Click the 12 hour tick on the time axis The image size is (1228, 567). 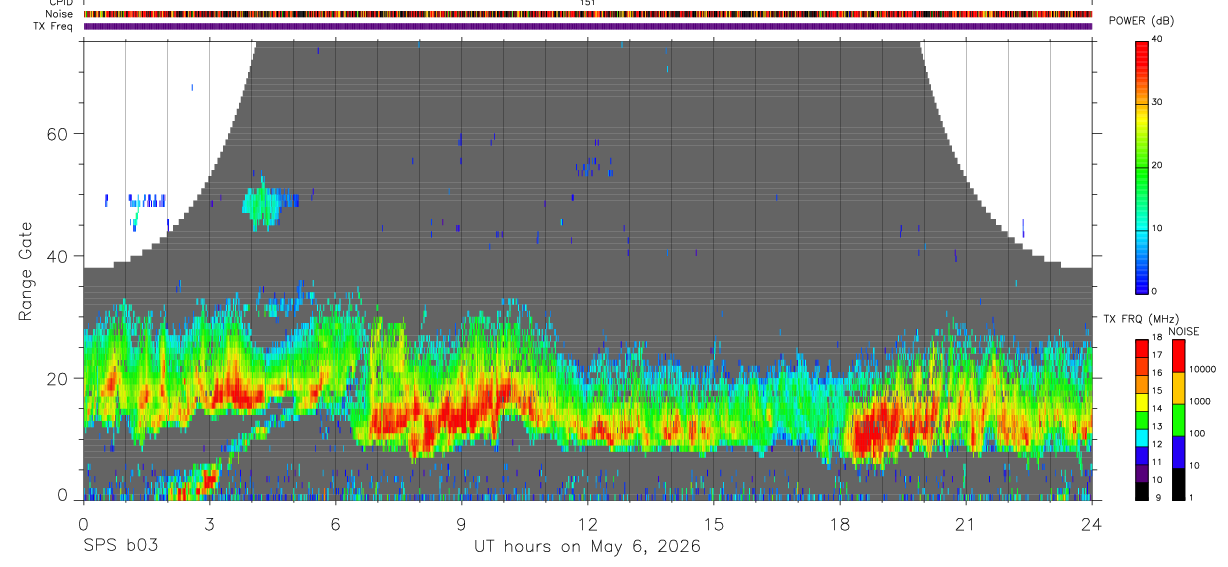tap(588, 522)
